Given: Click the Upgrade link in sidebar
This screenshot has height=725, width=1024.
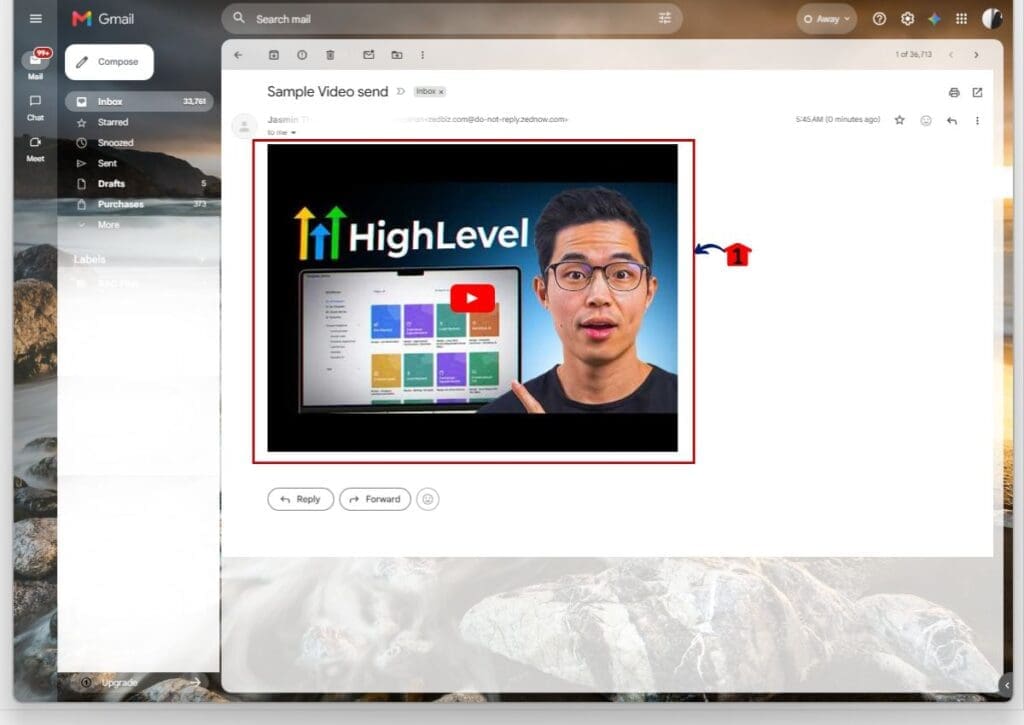Looking at the screenshot, I should coord(120,683).
